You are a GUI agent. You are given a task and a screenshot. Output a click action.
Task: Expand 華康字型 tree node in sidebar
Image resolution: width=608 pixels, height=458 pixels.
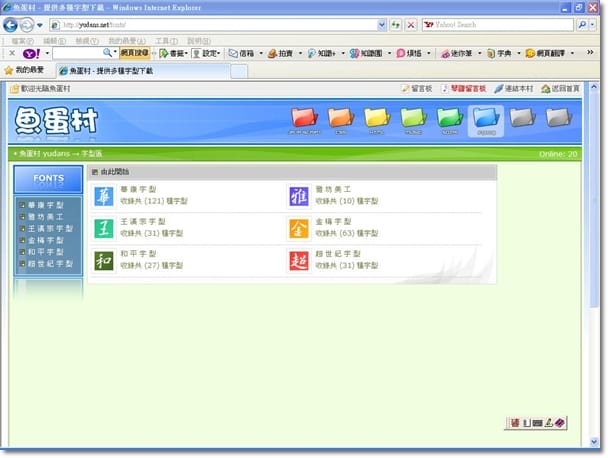(x=21, y=205)
